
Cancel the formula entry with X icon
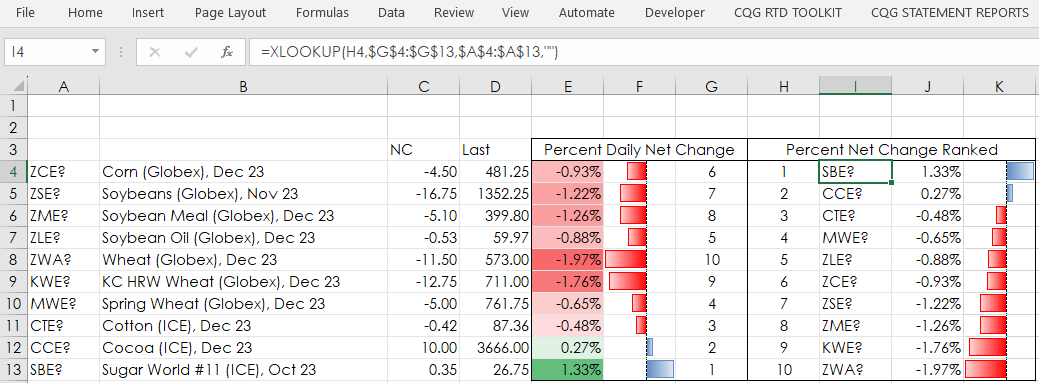coord(155,52)
